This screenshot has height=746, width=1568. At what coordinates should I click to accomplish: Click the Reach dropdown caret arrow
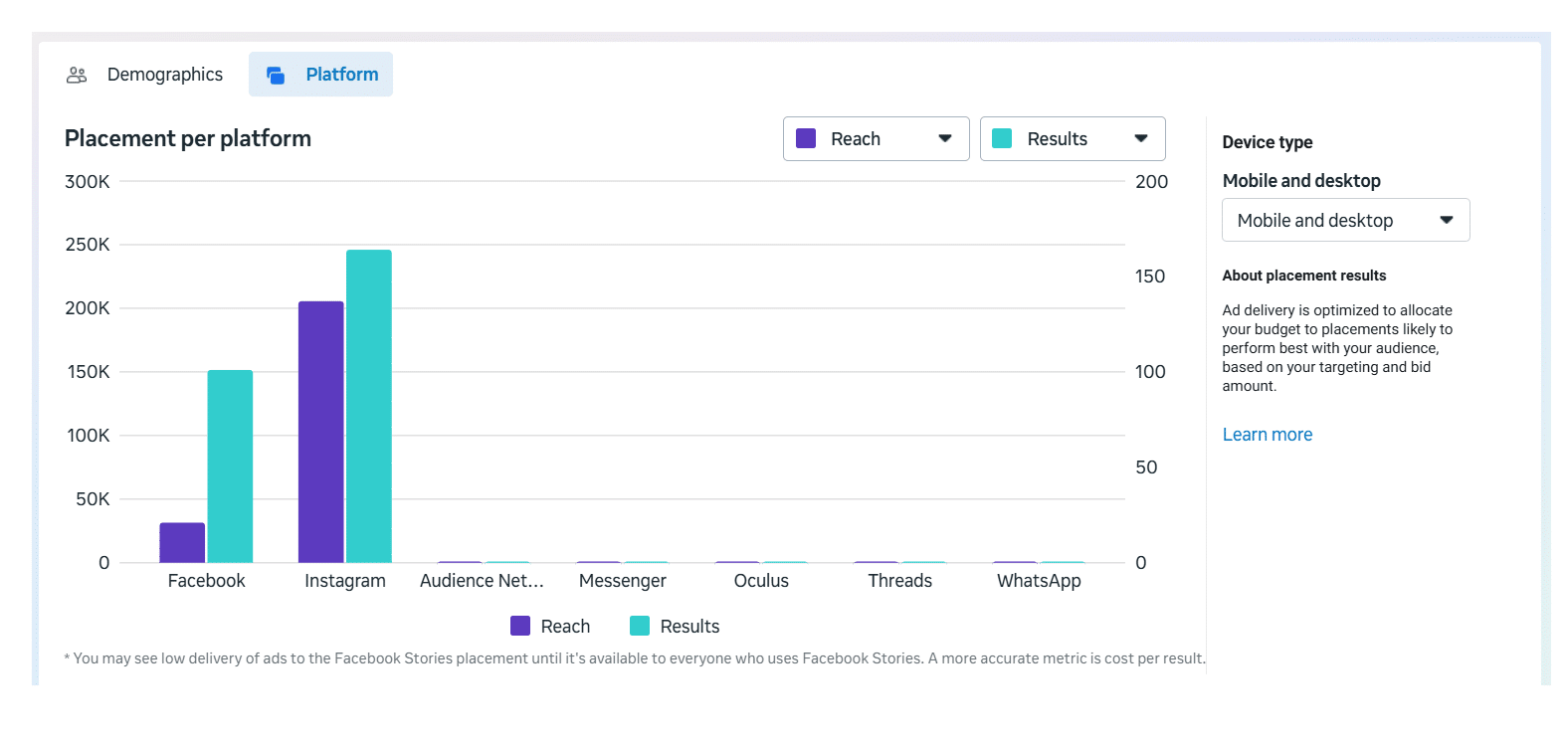tap(945, 139)
